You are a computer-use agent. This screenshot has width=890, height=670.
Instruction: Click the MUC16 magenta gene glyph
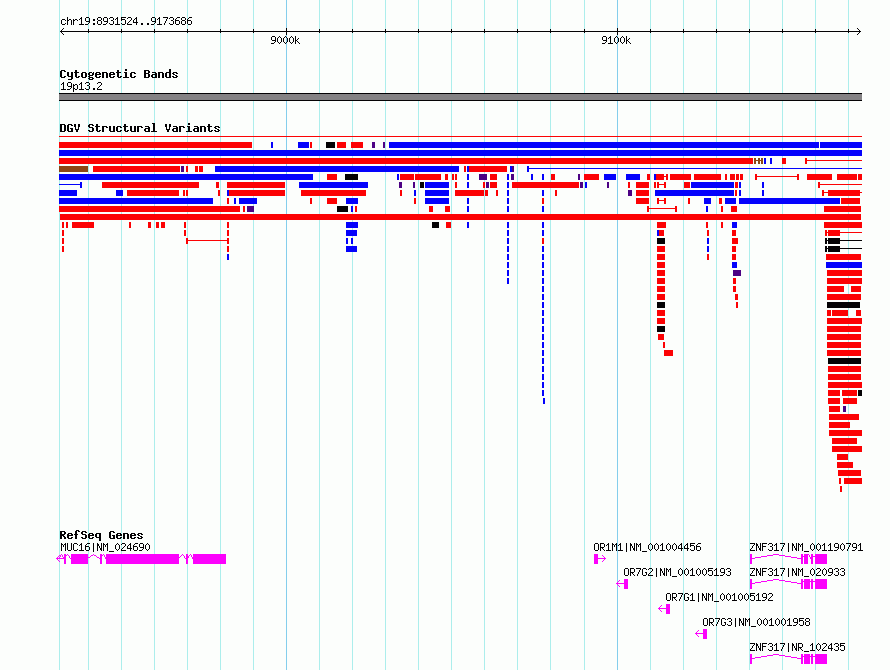tap(141, 559)
